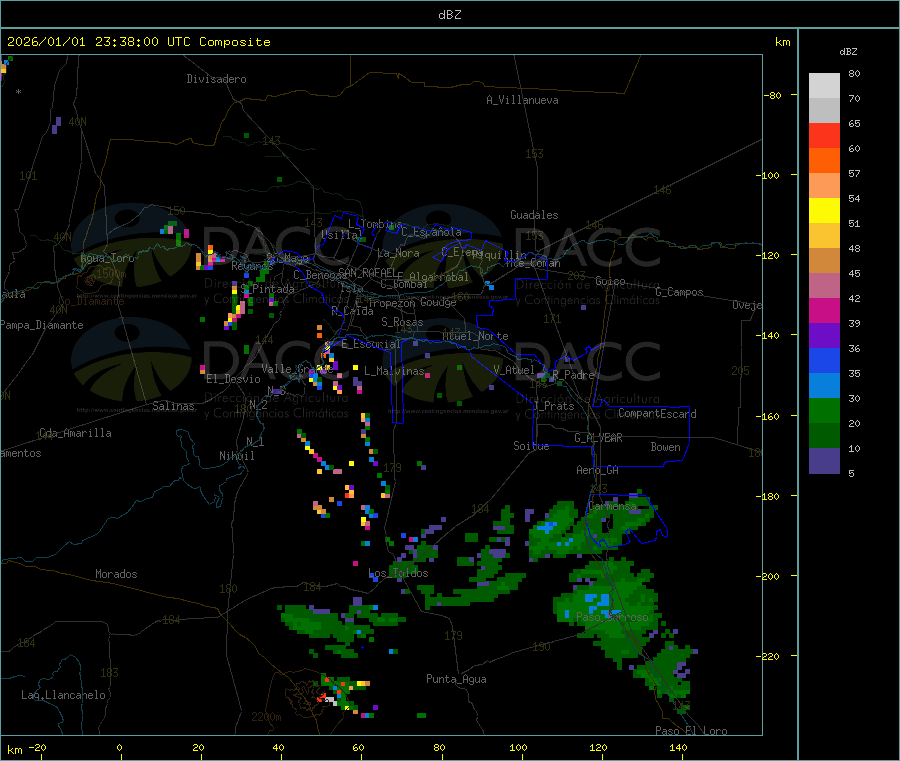The width and height of the screenshot is (900, 761).
Task: Click the A_Villanueva map label
Action: (x=522, y=100)
